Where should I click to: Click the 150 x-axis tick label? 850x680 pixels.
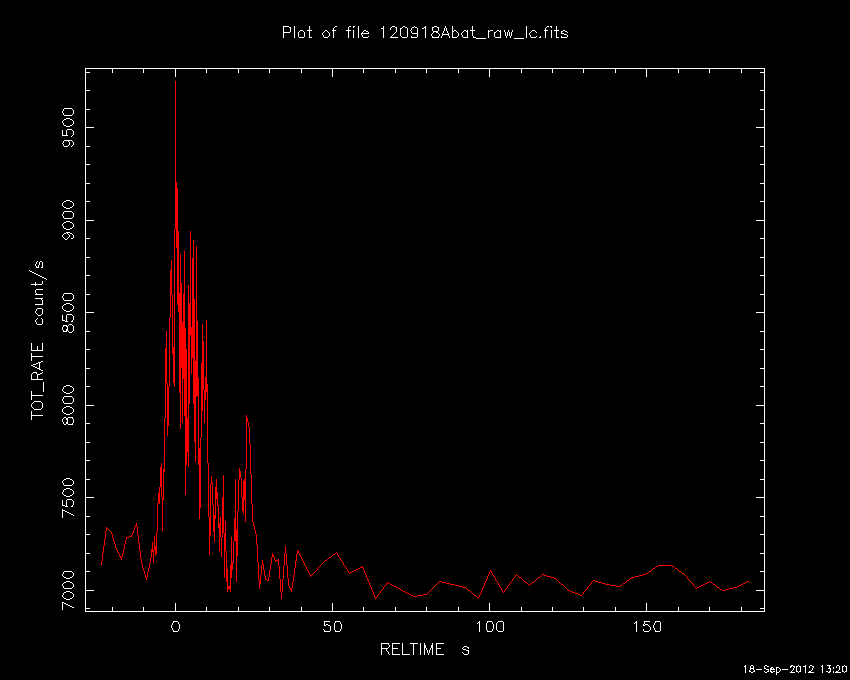[647, 627]
